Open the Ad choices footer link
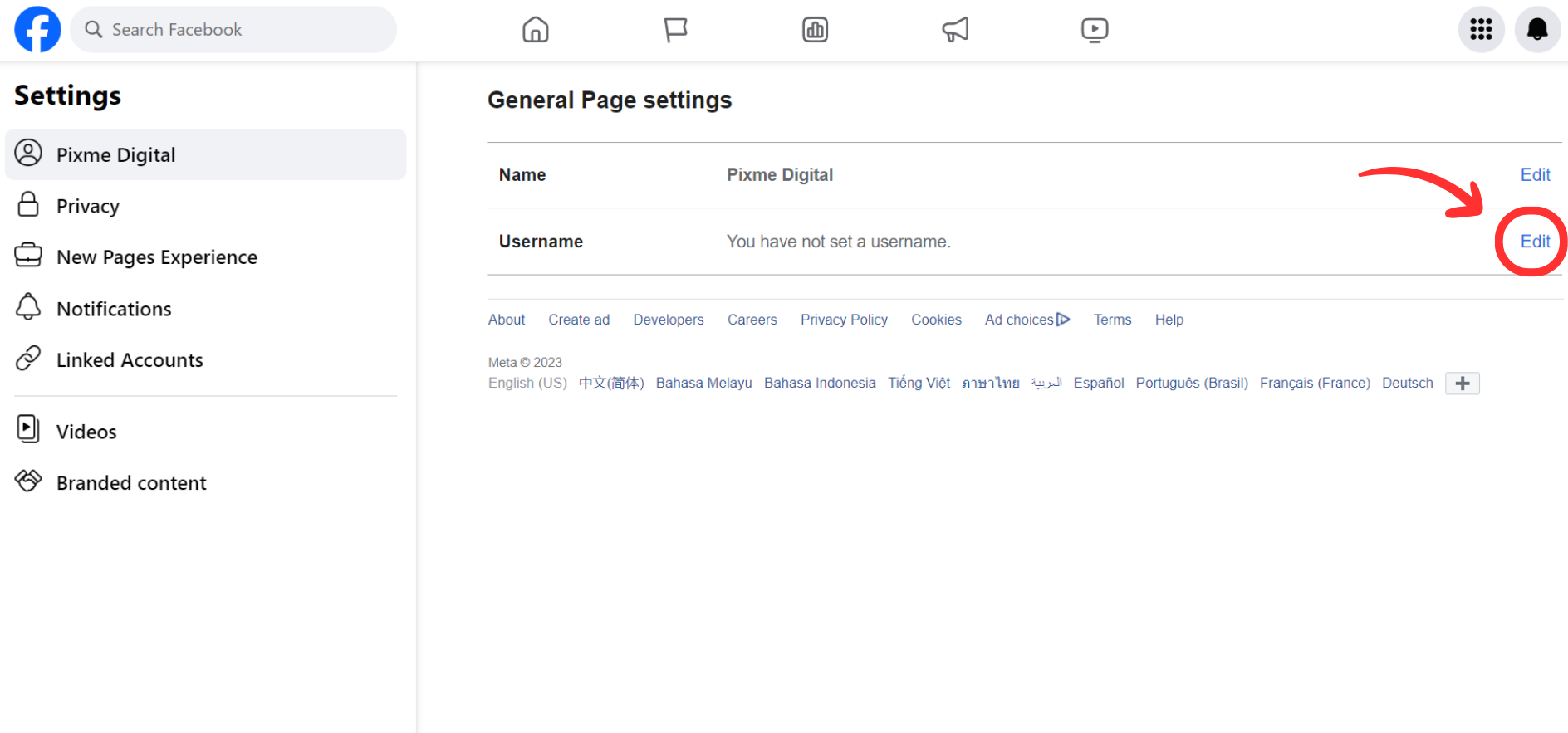Image resolution: width=1568 pixels, height=733 pixels. tap(1027, 320)
